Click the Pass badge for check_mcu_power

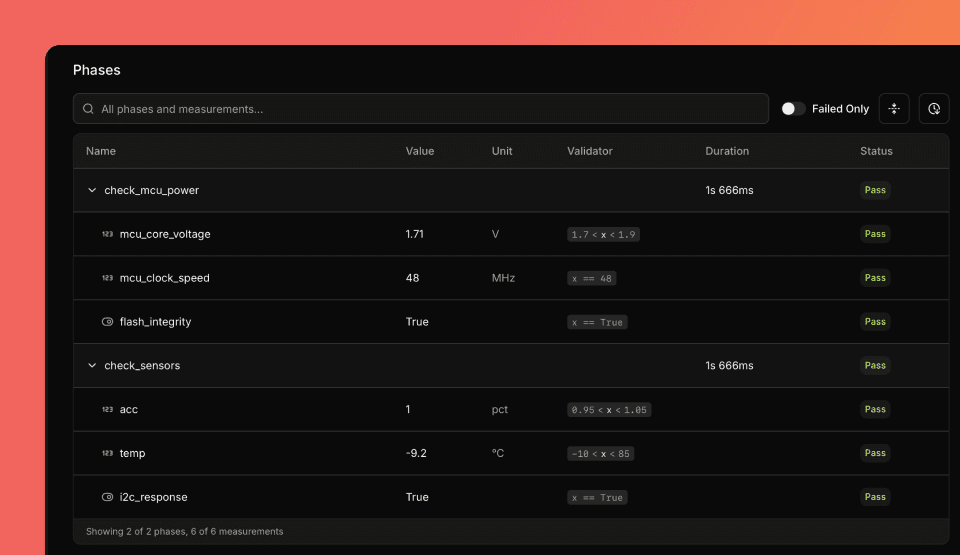tap(875, 190)
